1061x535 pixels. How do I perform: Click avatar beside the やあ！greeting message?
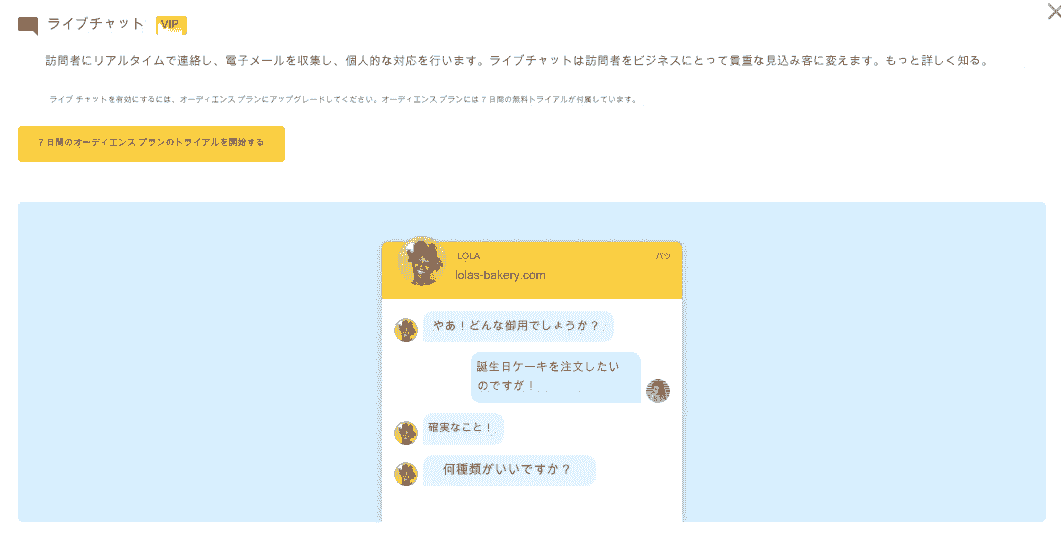406,330
